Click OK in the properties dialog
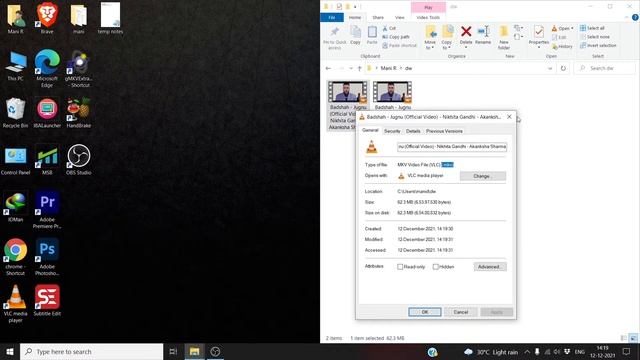 (x=424, y=312)
